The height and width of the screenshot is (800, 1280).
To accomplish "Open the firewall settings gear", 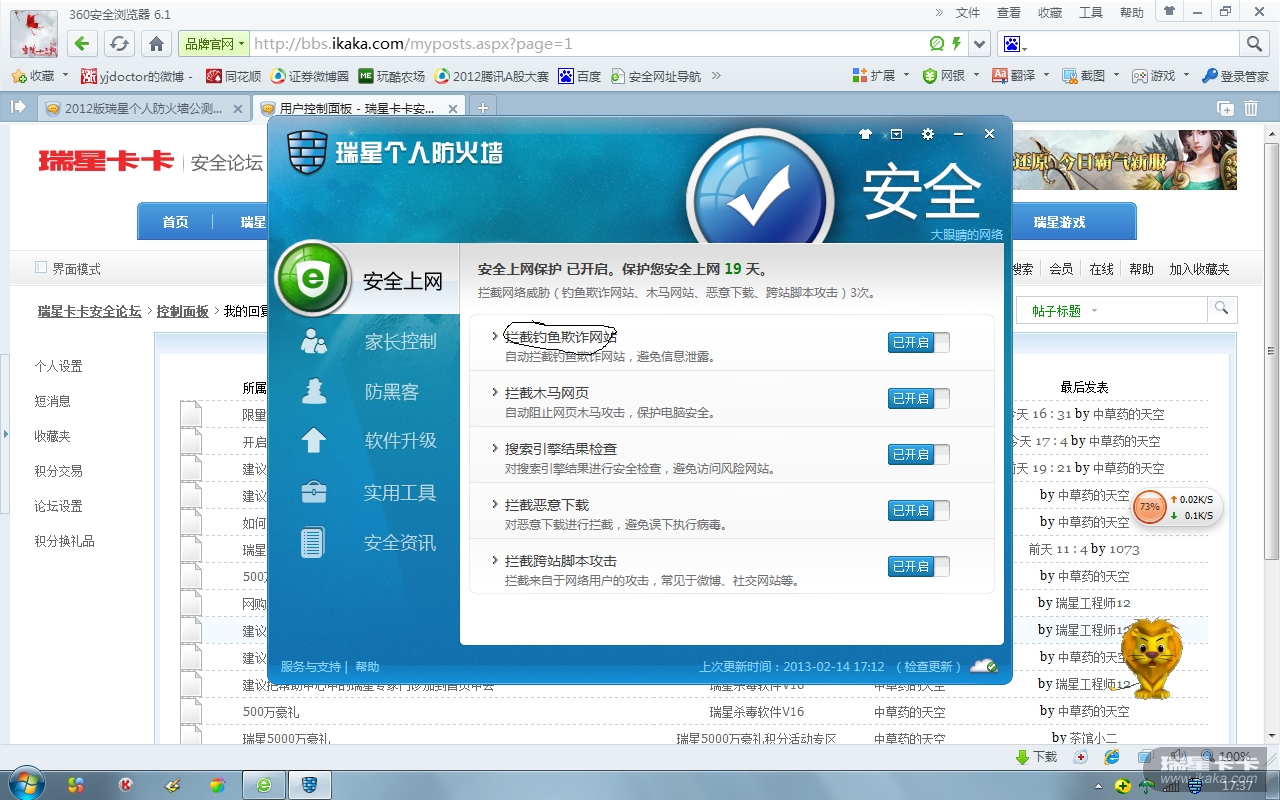I will (x=928, y=134).
